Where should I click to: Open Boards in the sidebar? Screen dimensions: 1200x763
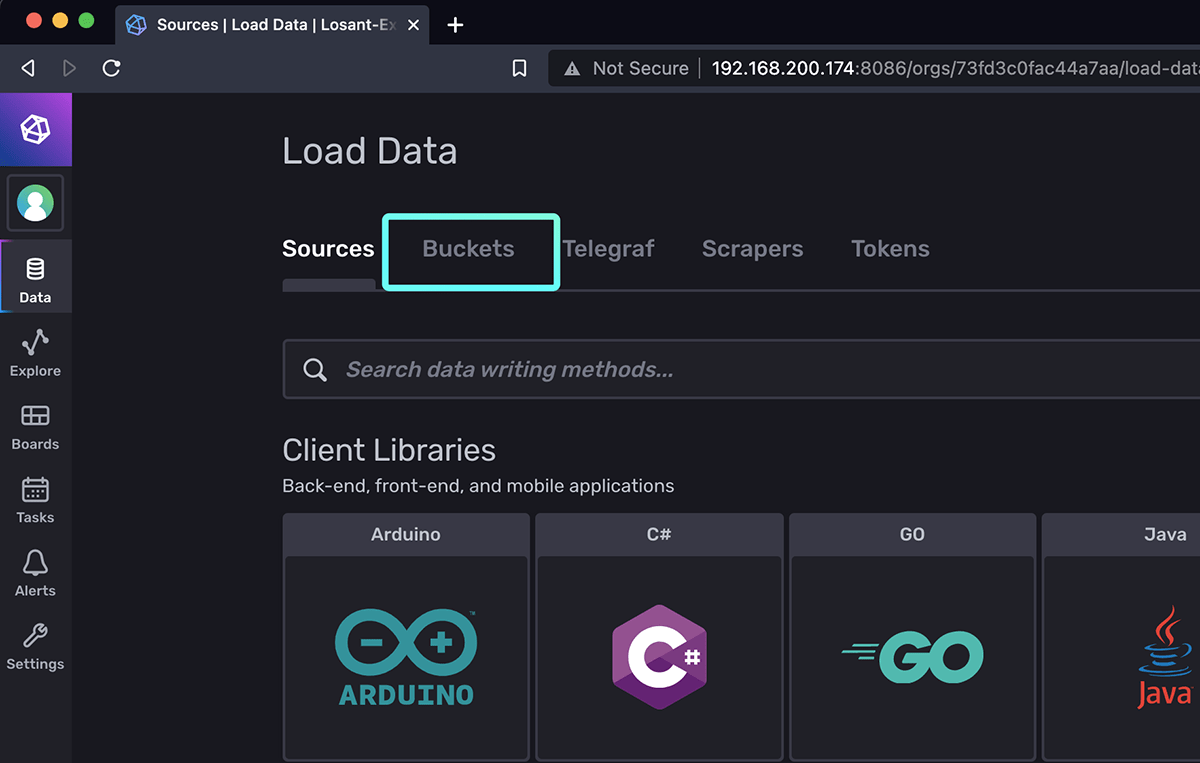click(x=35, y=425)
